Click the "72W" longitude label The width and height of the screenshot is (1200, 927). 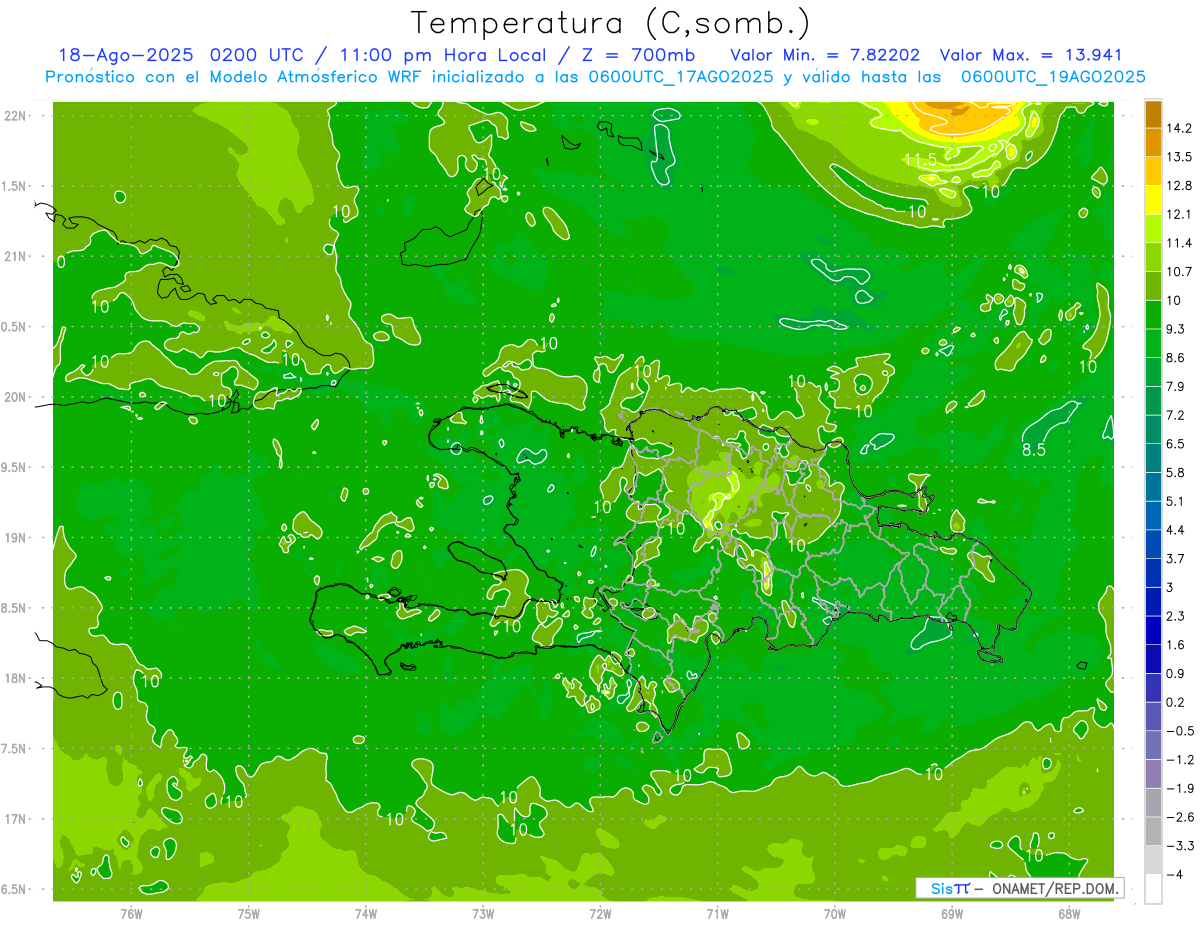[600, 914]
